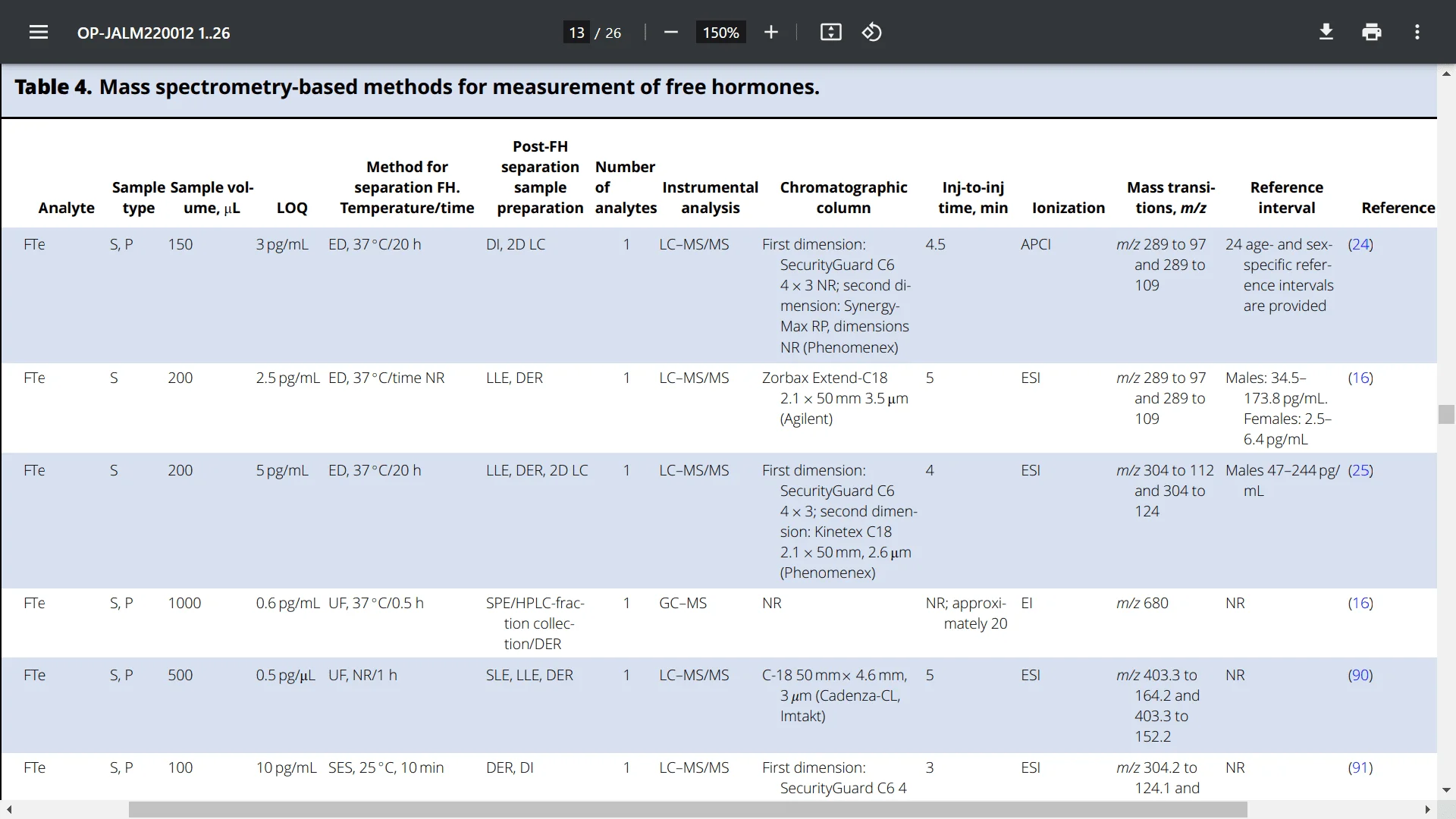The width and height of the screenshot is (1456, 819).
Task: Click the sample volume '150' cell
Action: [180, 244]
